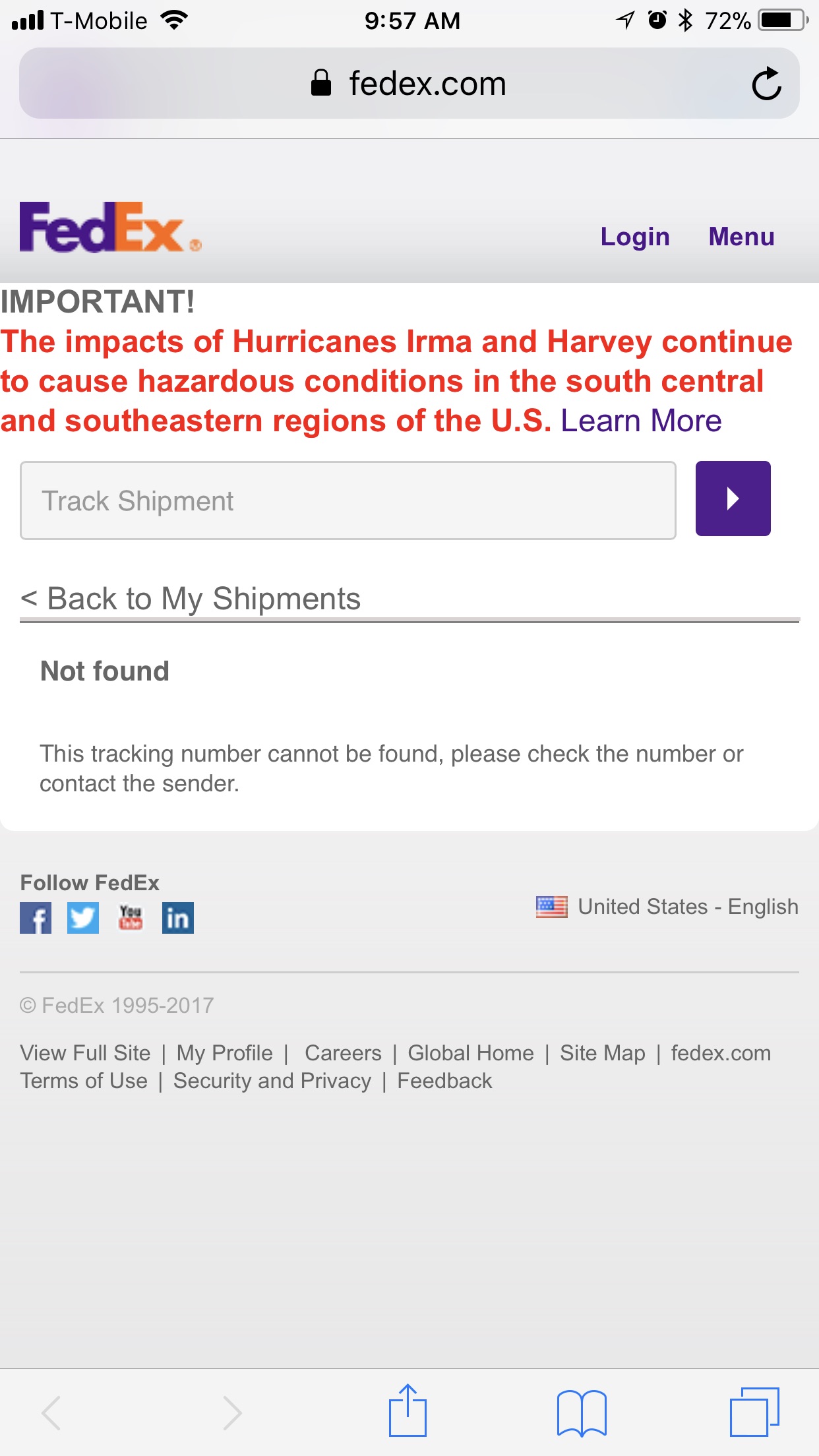This screenshot has height=1456, width=819.
Task: Open Learn More hurricane link
Action: [x=641, y=421]
